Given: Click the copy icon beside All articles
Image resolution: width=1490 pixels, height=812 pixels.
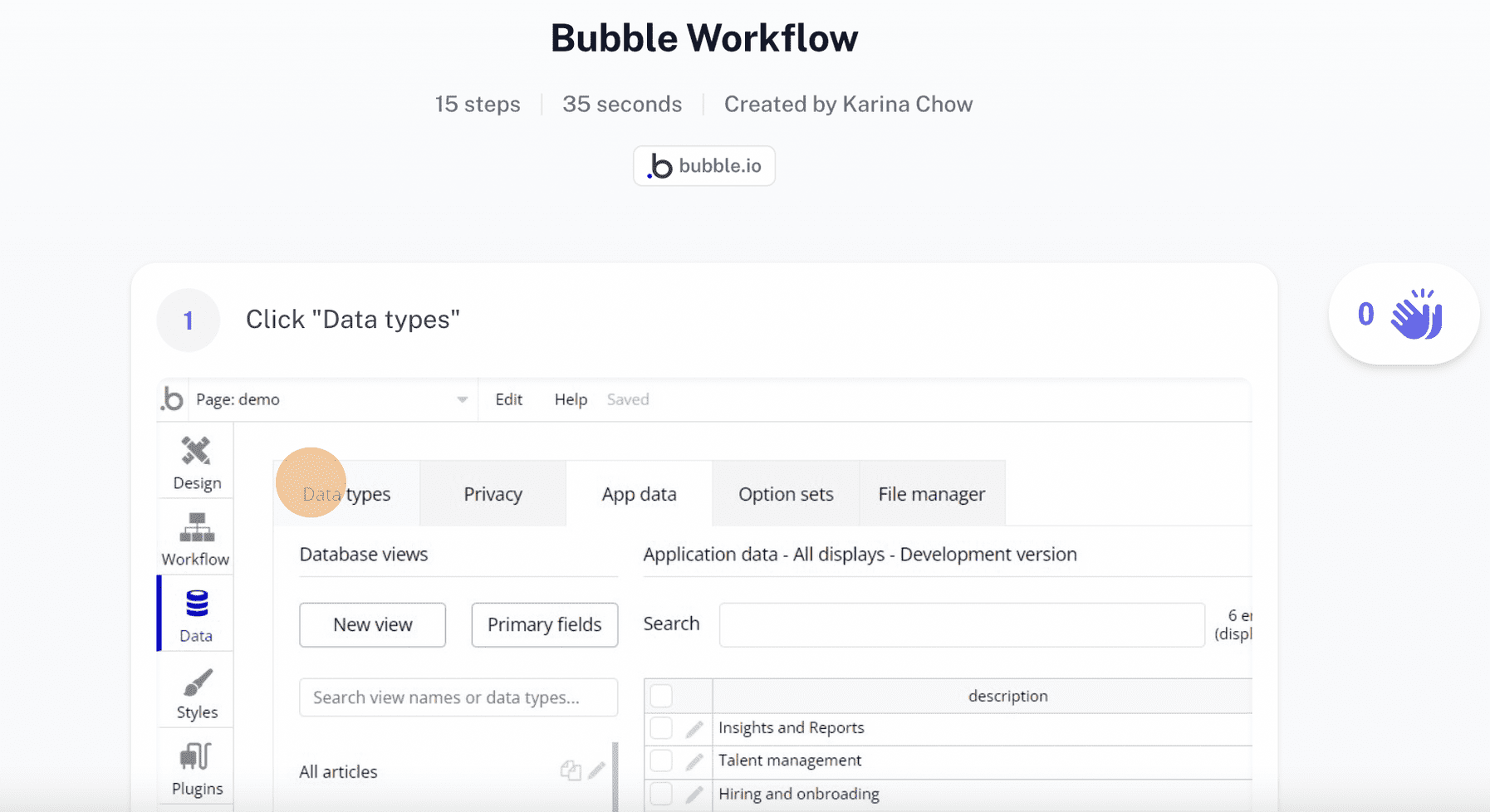Looking at the screenshot, I should click(x=571, y=770).
